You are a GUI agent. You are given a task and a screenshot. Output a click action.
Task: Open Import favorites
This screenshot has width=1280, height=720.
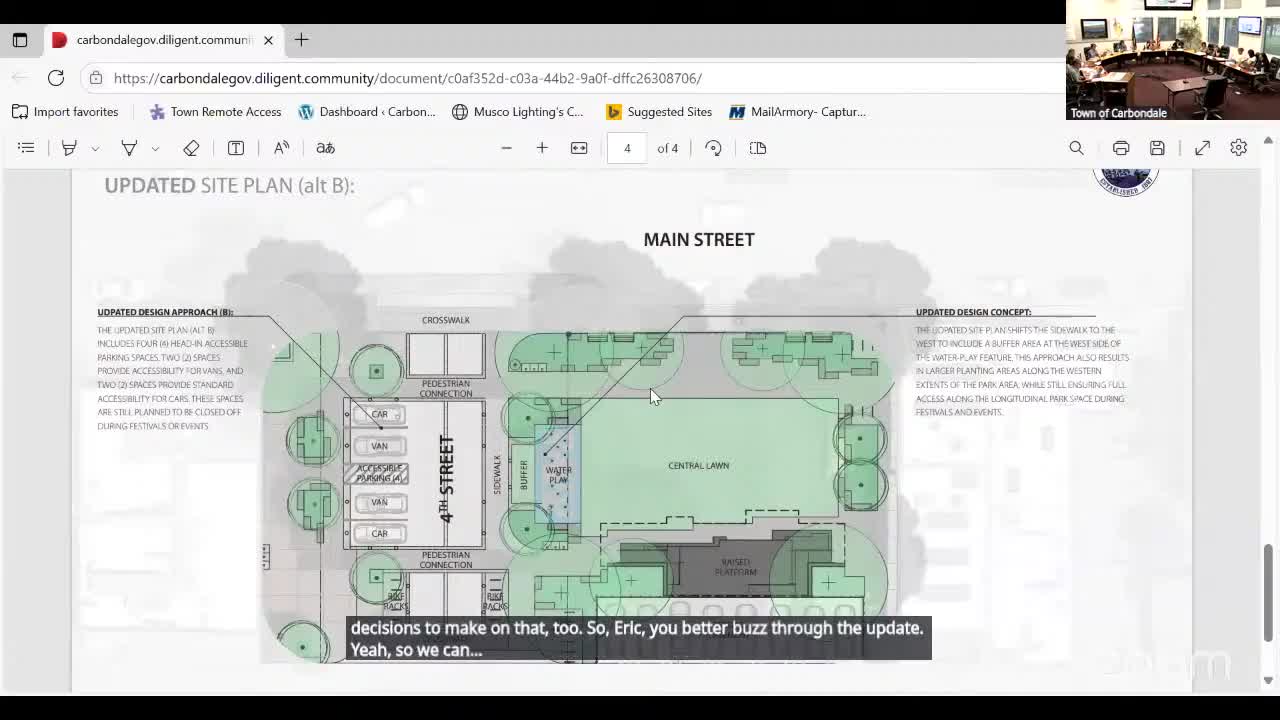[x=65, y=112]
